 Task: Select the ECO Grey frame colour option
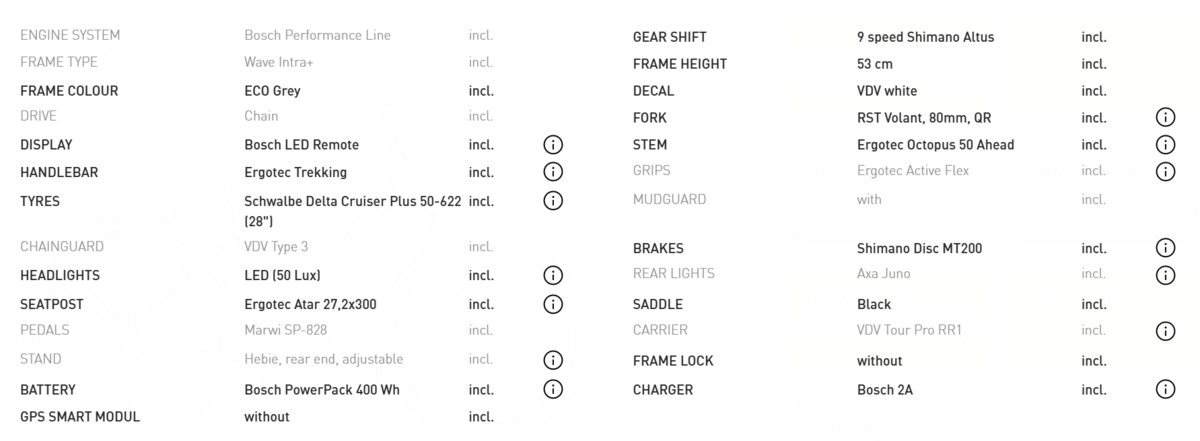[272, 91]
